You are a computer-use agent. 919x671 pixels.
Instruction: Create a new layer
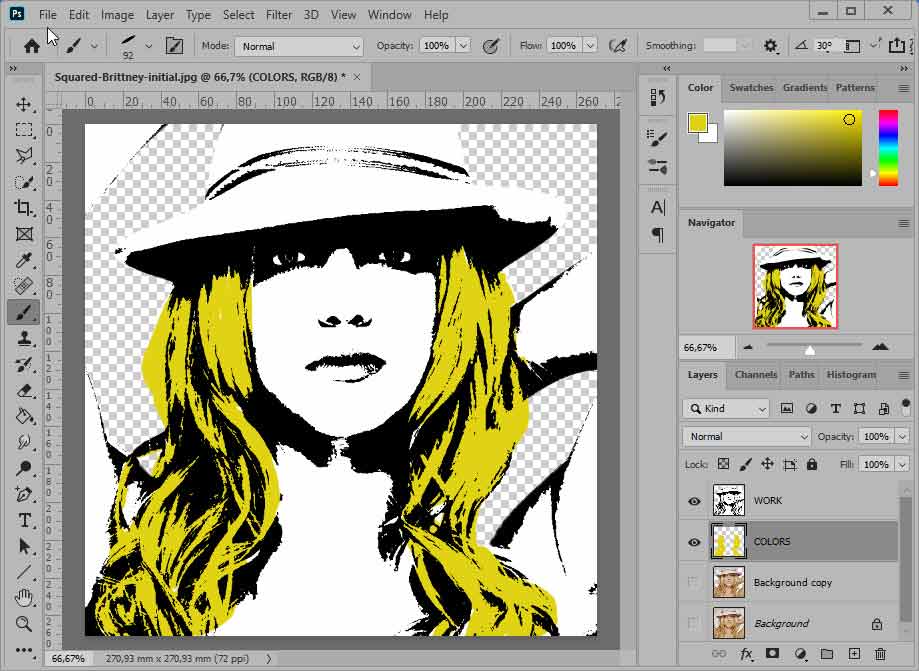tap(854, 653)
